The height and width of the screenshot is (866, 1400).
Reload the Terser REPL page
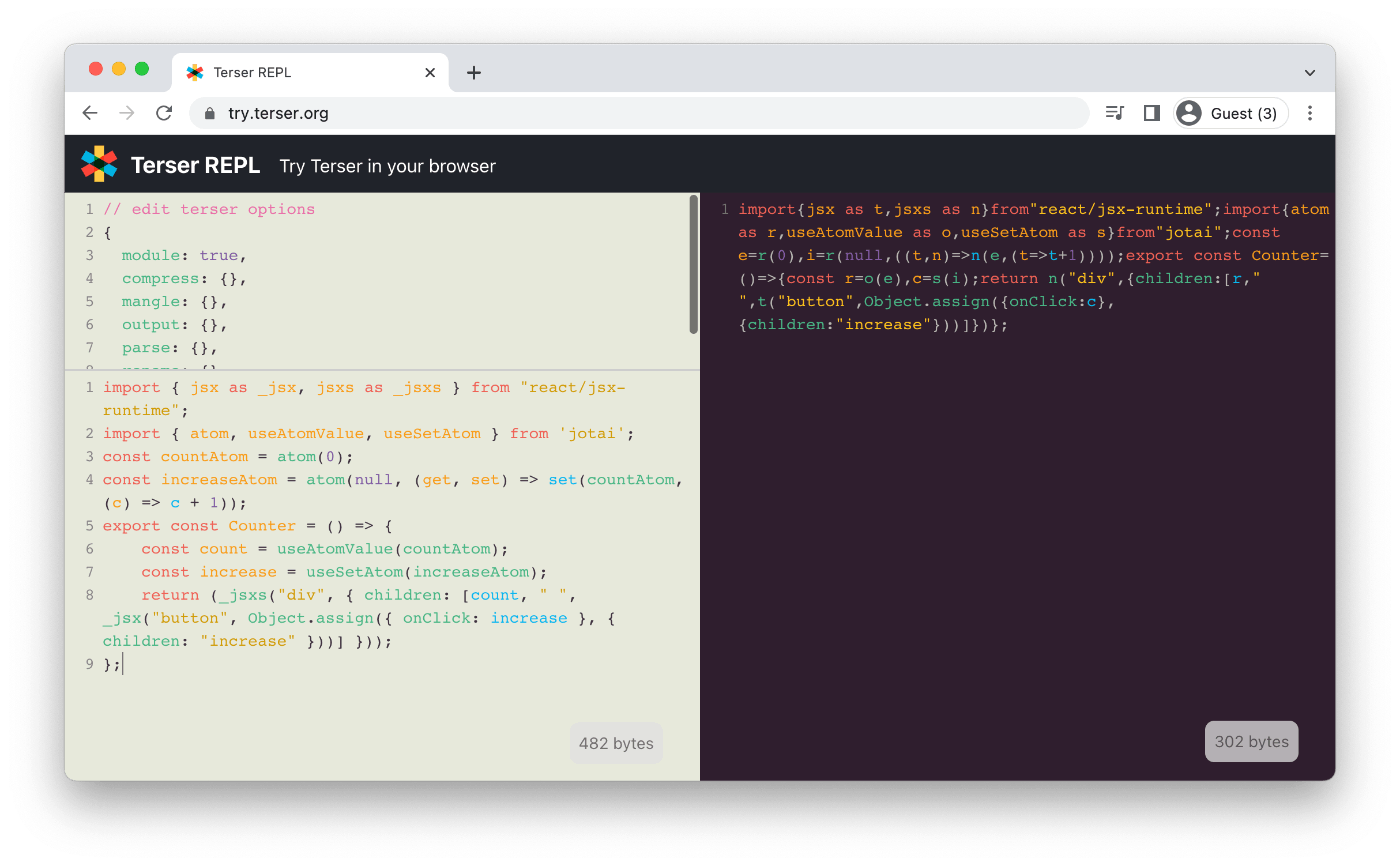[164, 113]
